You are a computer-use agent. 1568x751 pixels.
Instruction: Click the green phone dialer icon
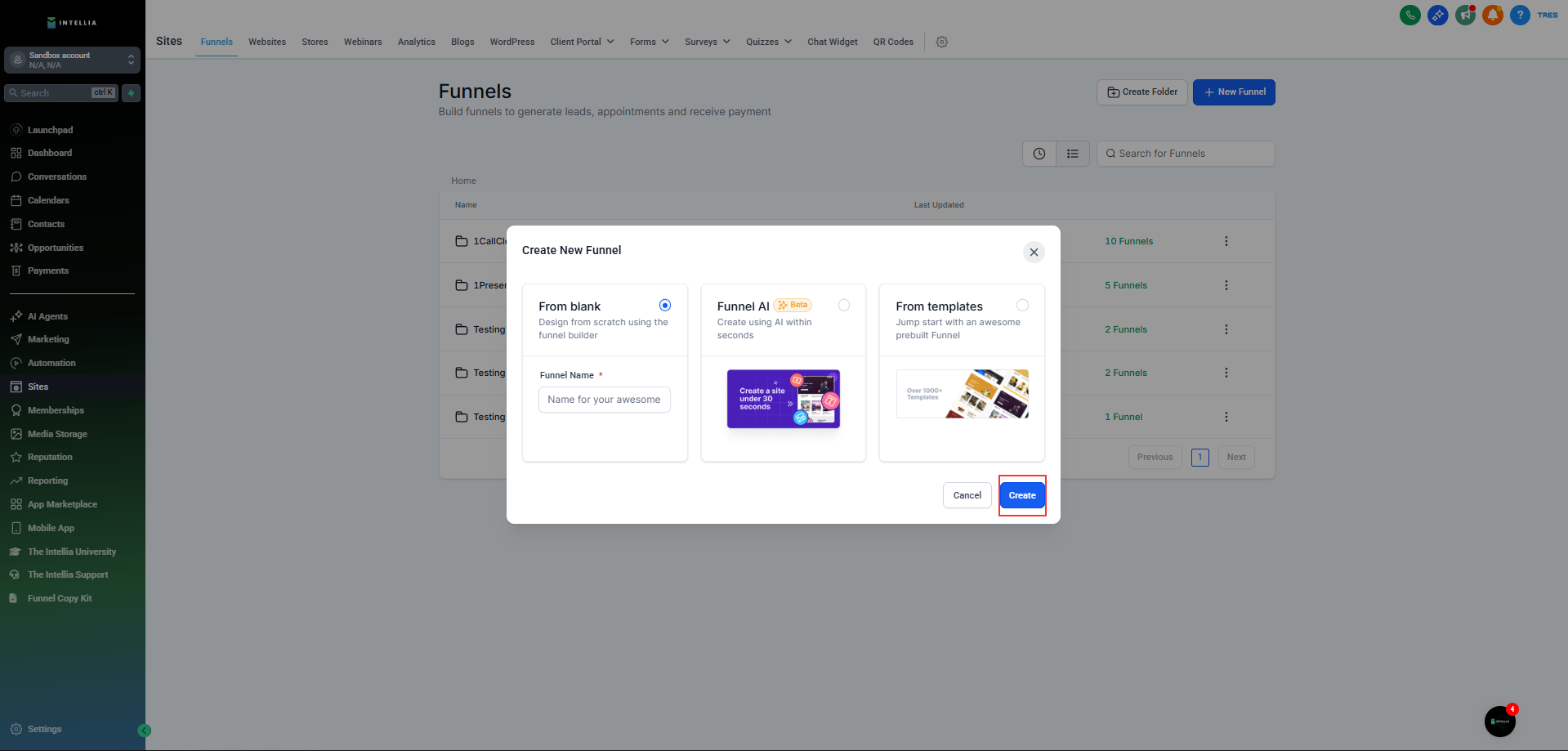click(1410, 15)
